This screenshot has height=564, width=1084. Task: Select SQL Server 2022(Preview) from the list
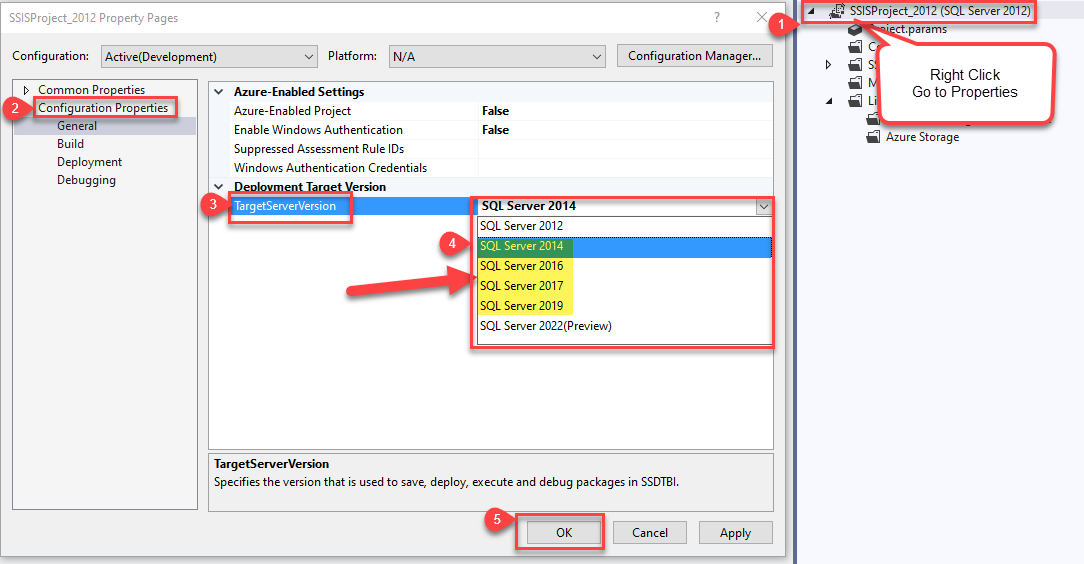click(x=625, y=326)
